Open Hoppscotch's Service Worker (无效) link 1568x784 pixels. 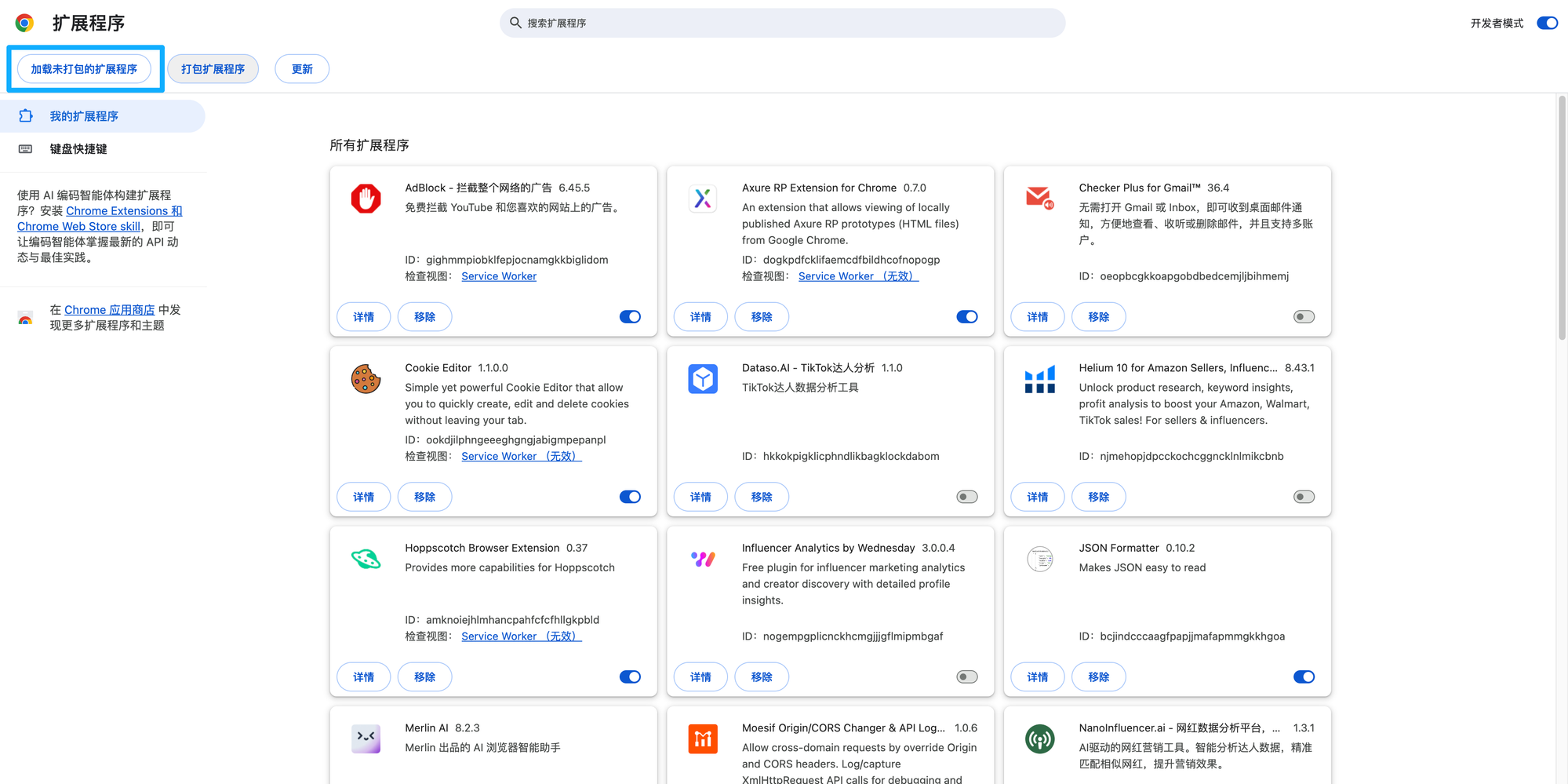522,636
